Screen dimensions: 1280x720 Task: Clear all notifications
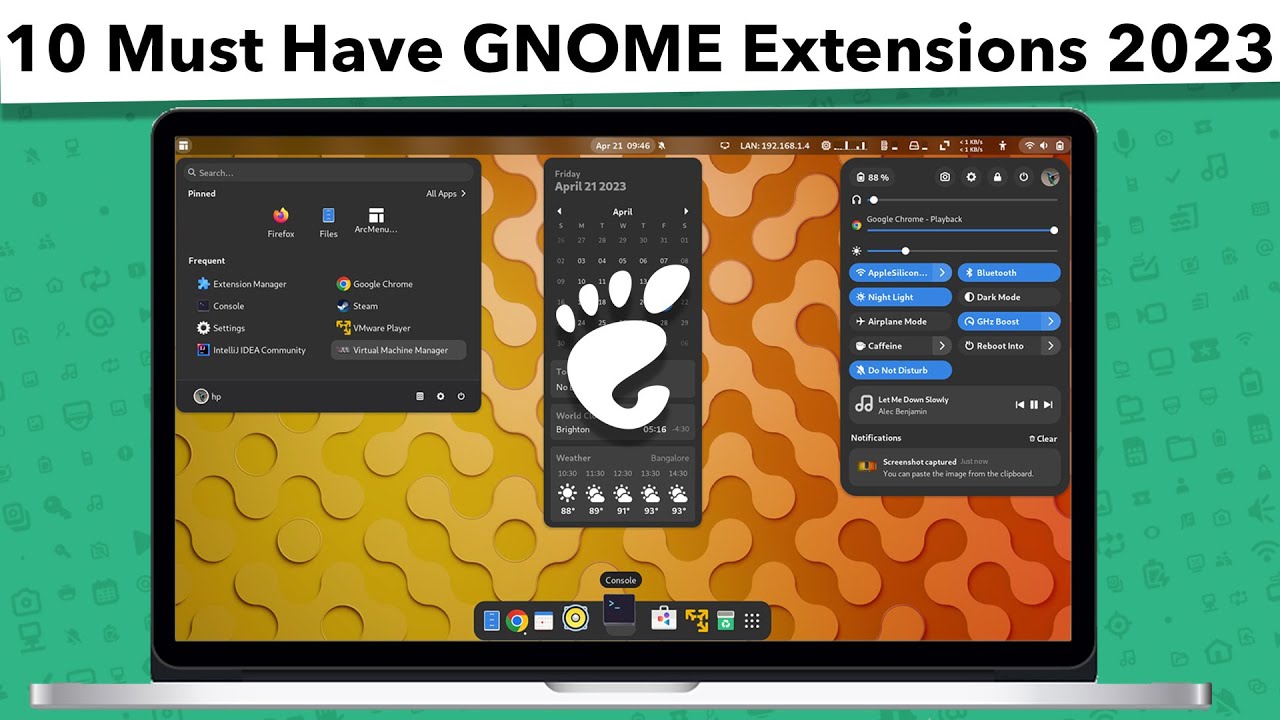coord(1043,439)
